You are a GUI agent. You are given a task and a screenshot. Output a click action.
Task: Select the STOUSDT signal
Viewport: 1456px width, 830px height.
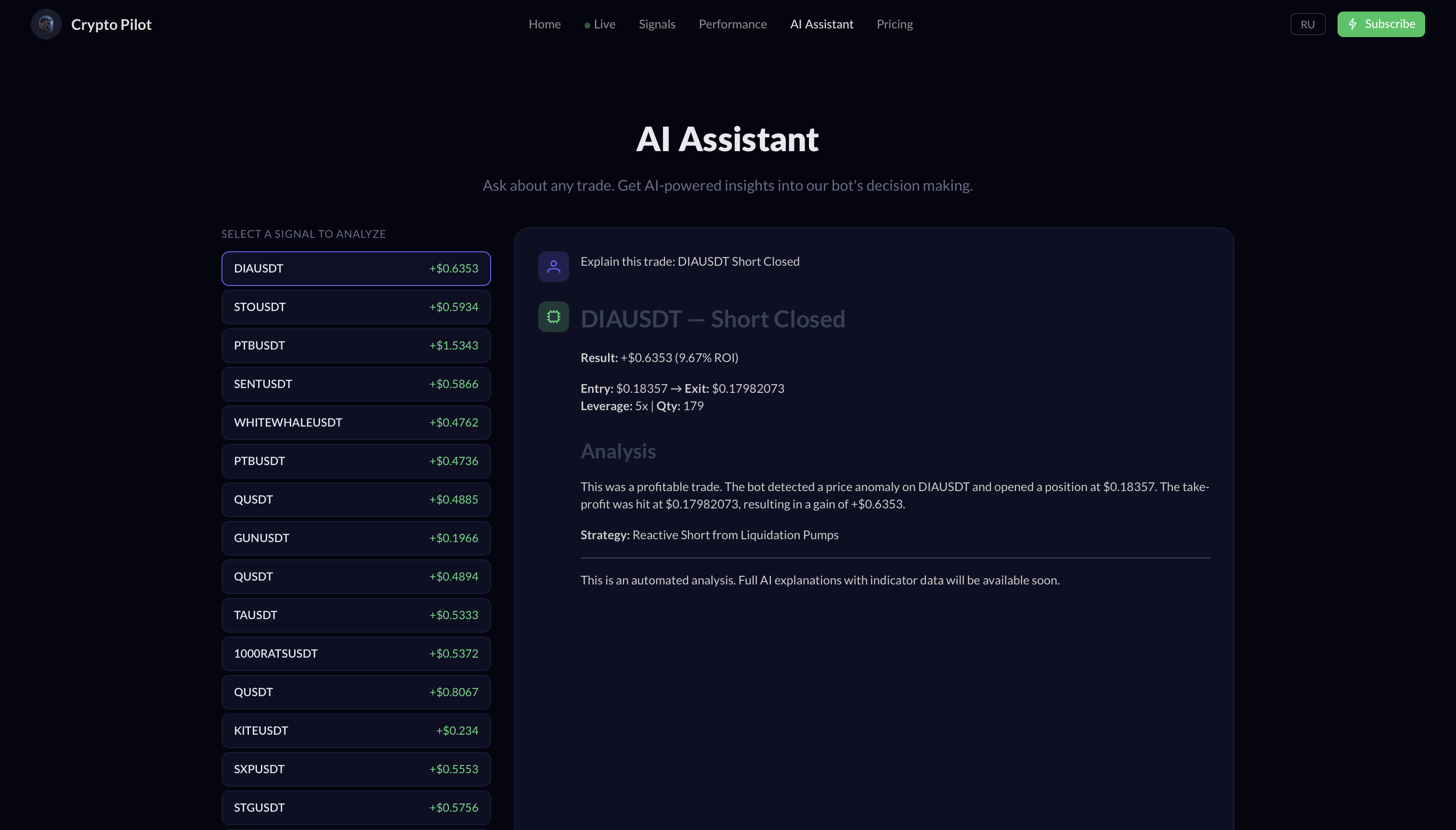coord(356,306)
